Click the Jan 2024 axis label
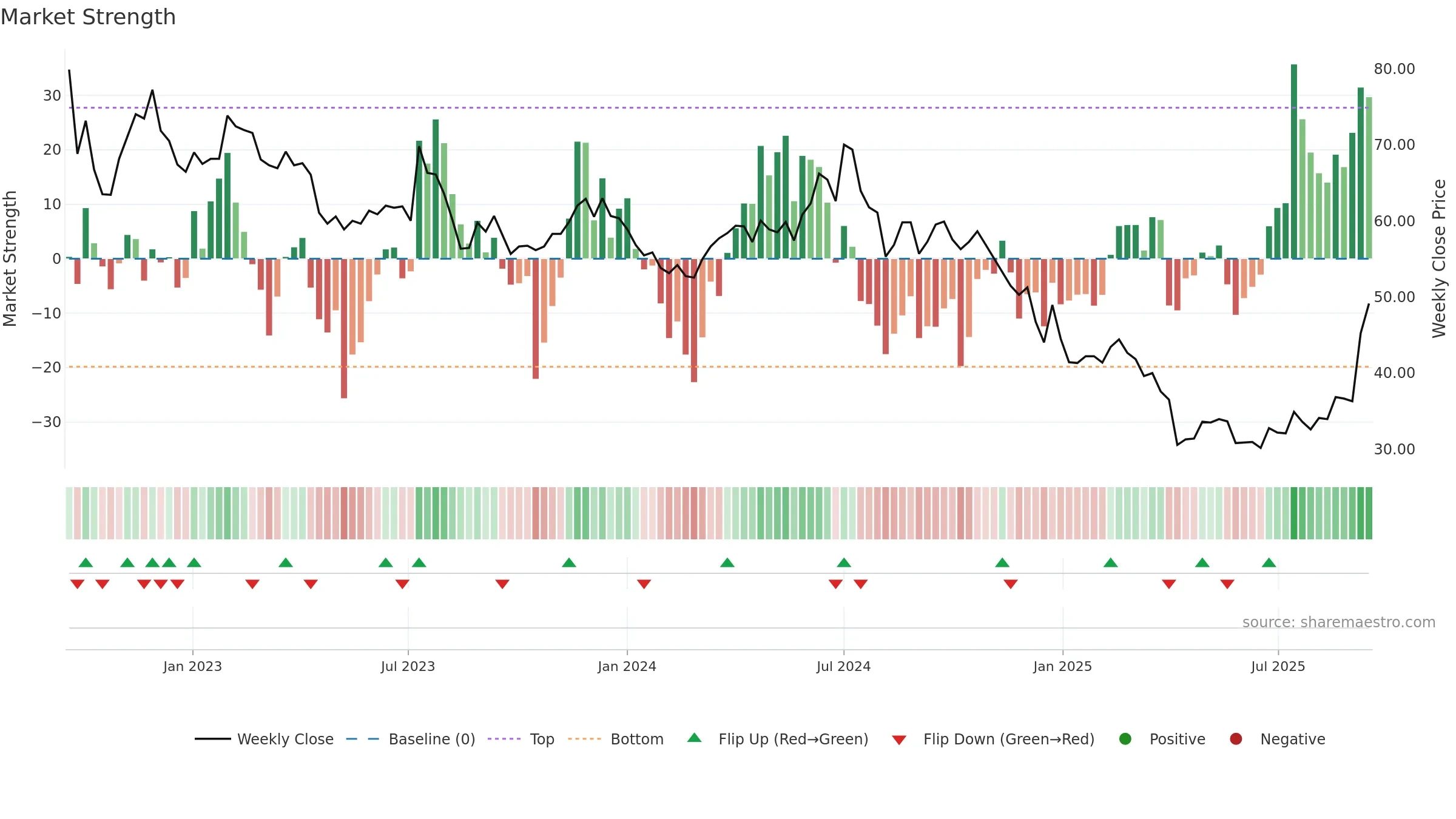 click(627, 666)
